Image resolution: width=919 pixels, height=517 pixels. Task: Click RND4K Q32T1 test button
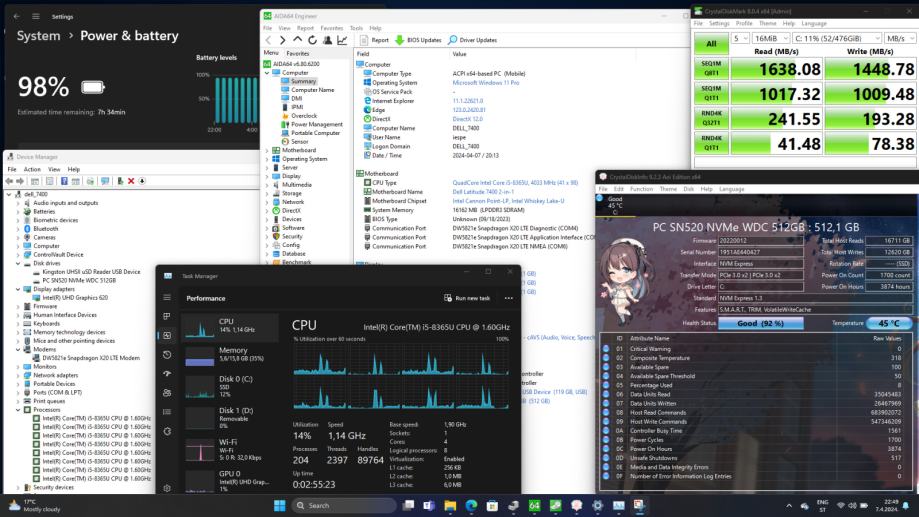(711, 118)
